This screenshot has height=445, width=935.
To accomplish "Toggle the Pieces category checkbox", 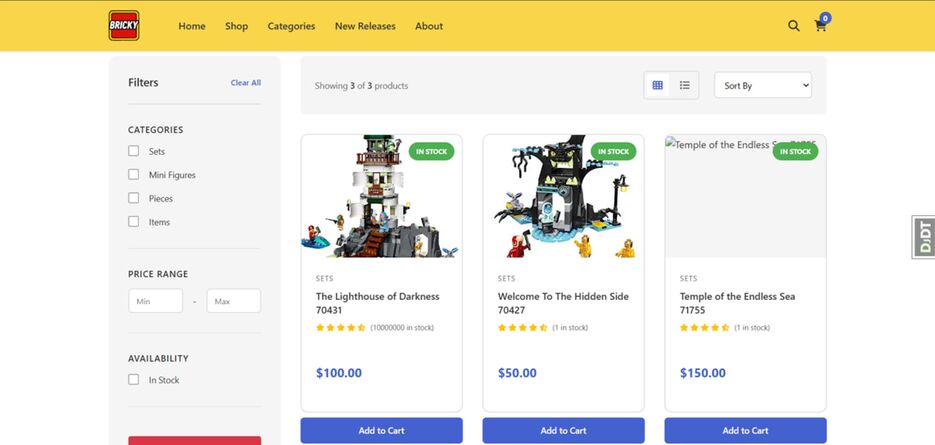I will tap(134, 198).
